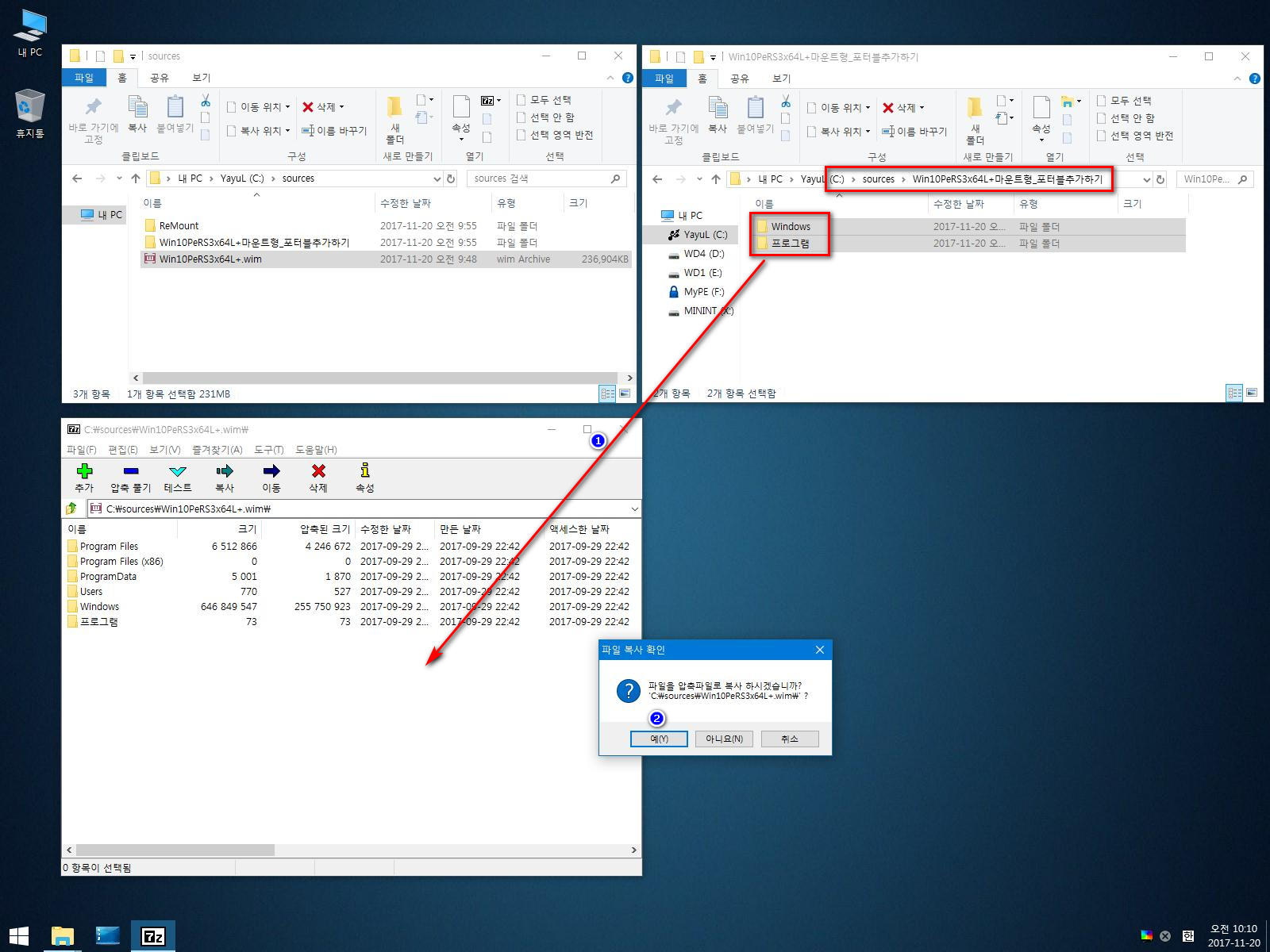1270x952 pixels.
Task: Click the 7-Zip Copy (복사) icon
Action: pyautogui.click(x=225, y=471)
